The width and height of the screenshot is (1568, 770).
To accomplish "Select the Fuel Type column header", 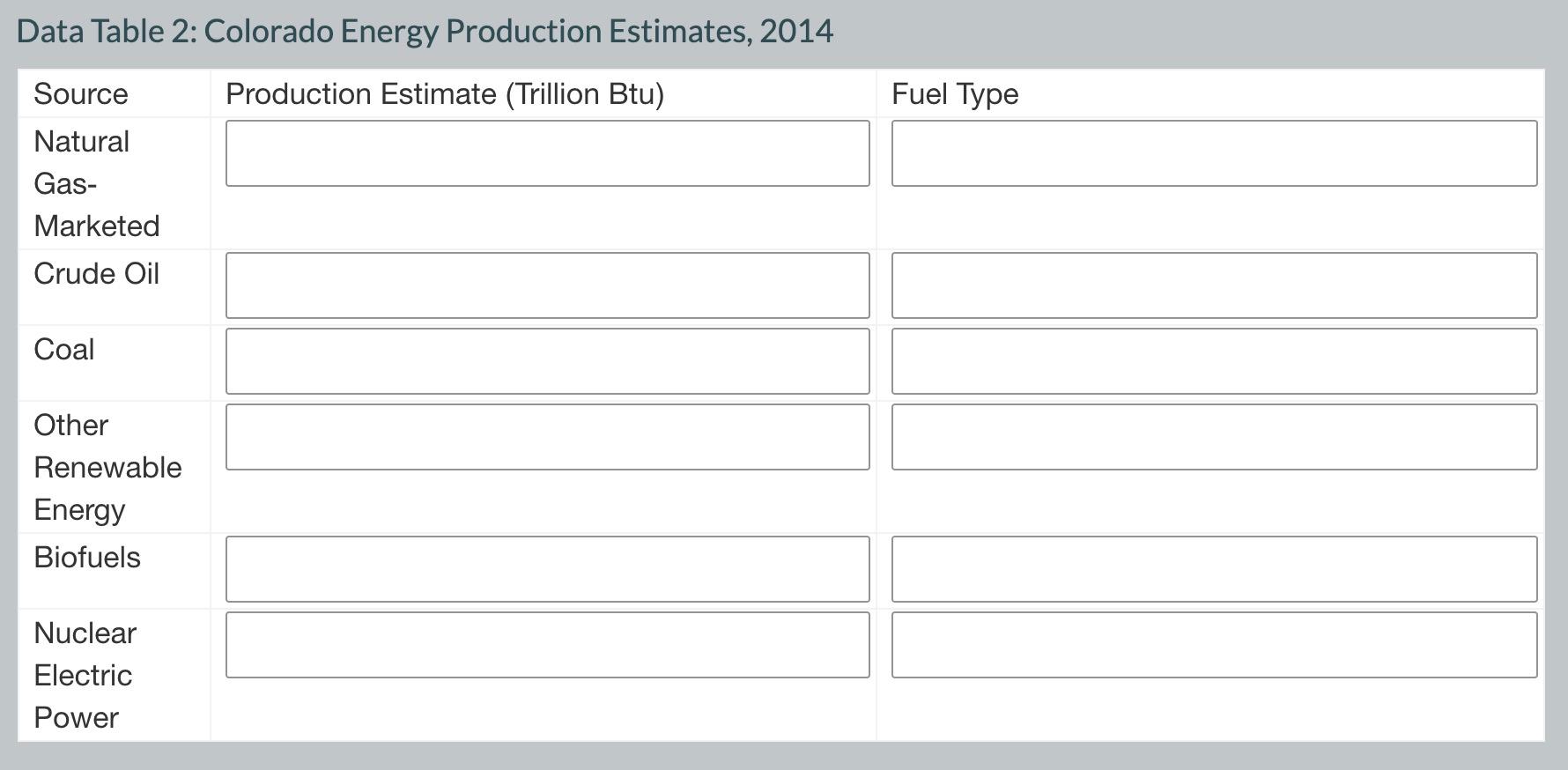I will 954,93.
